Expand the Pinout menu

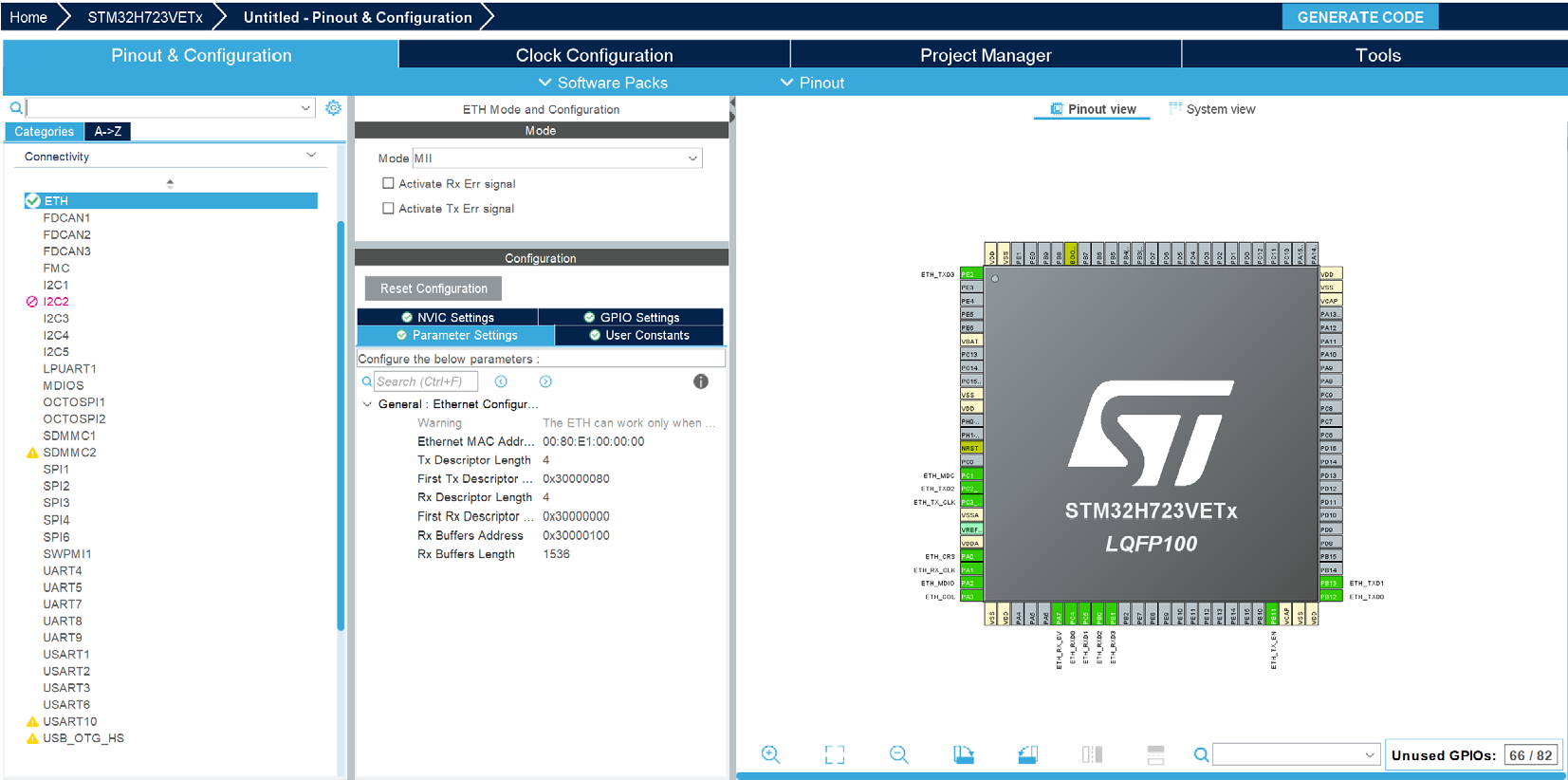(x=813, y=83)
